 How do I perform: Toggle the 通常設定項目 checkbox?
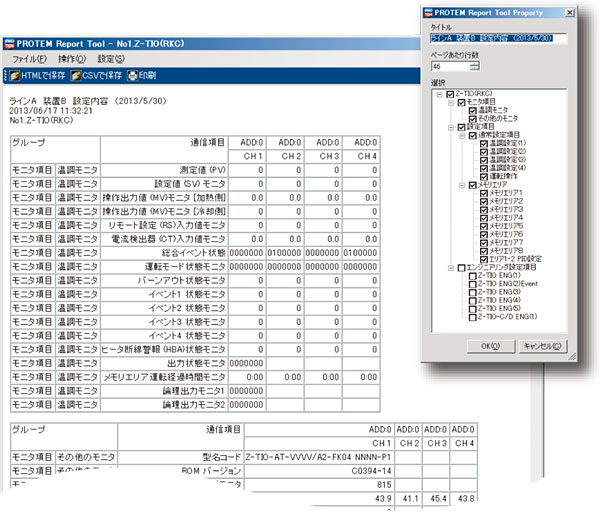coord(473,135)
